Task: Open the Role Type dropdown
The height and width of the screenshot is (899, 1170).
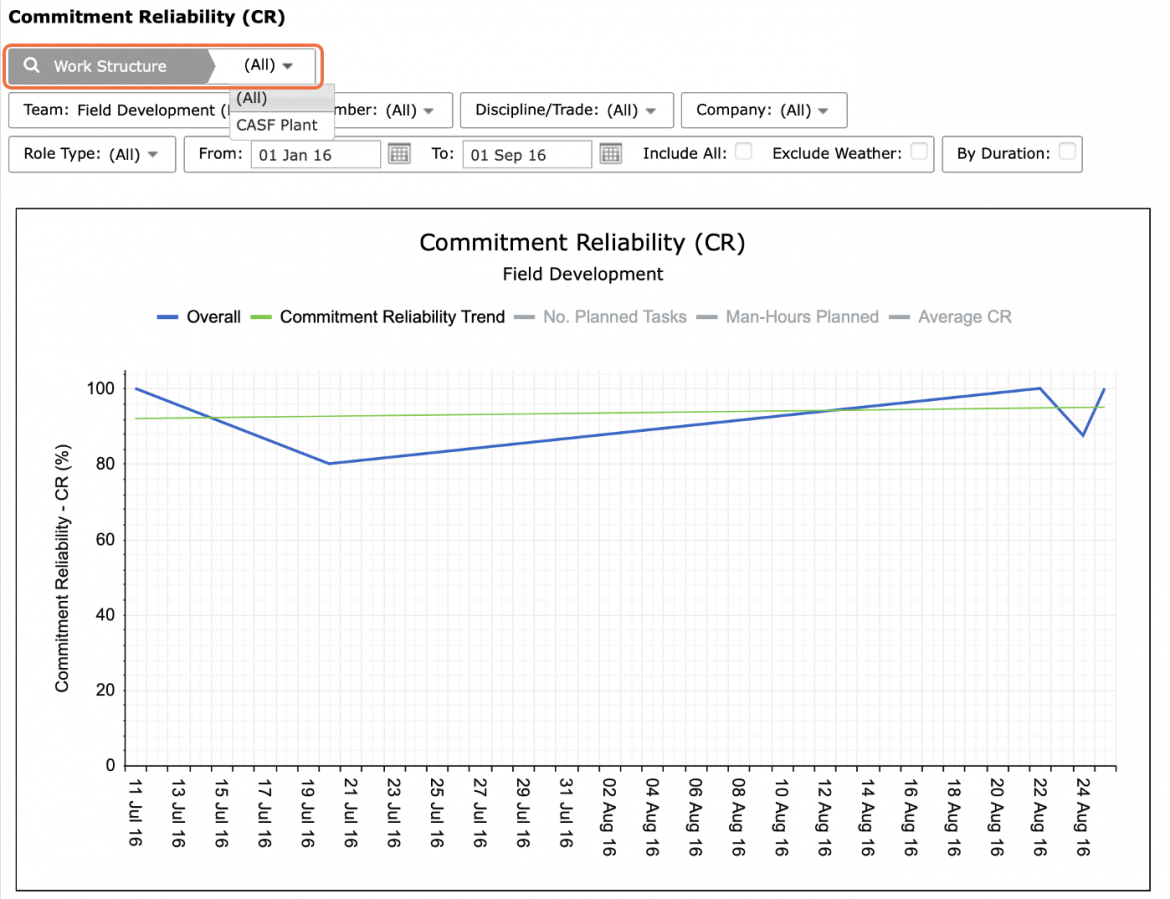Action: click(92, 154)
